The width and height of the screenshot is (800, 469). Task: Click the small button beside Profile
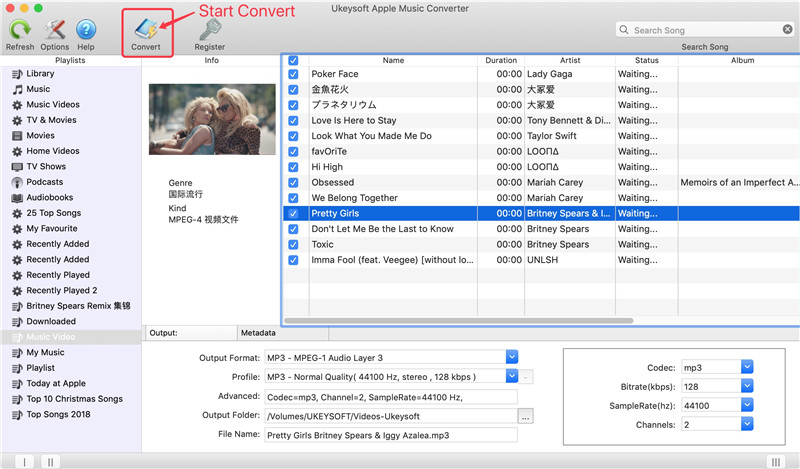(x=526, y=377)
